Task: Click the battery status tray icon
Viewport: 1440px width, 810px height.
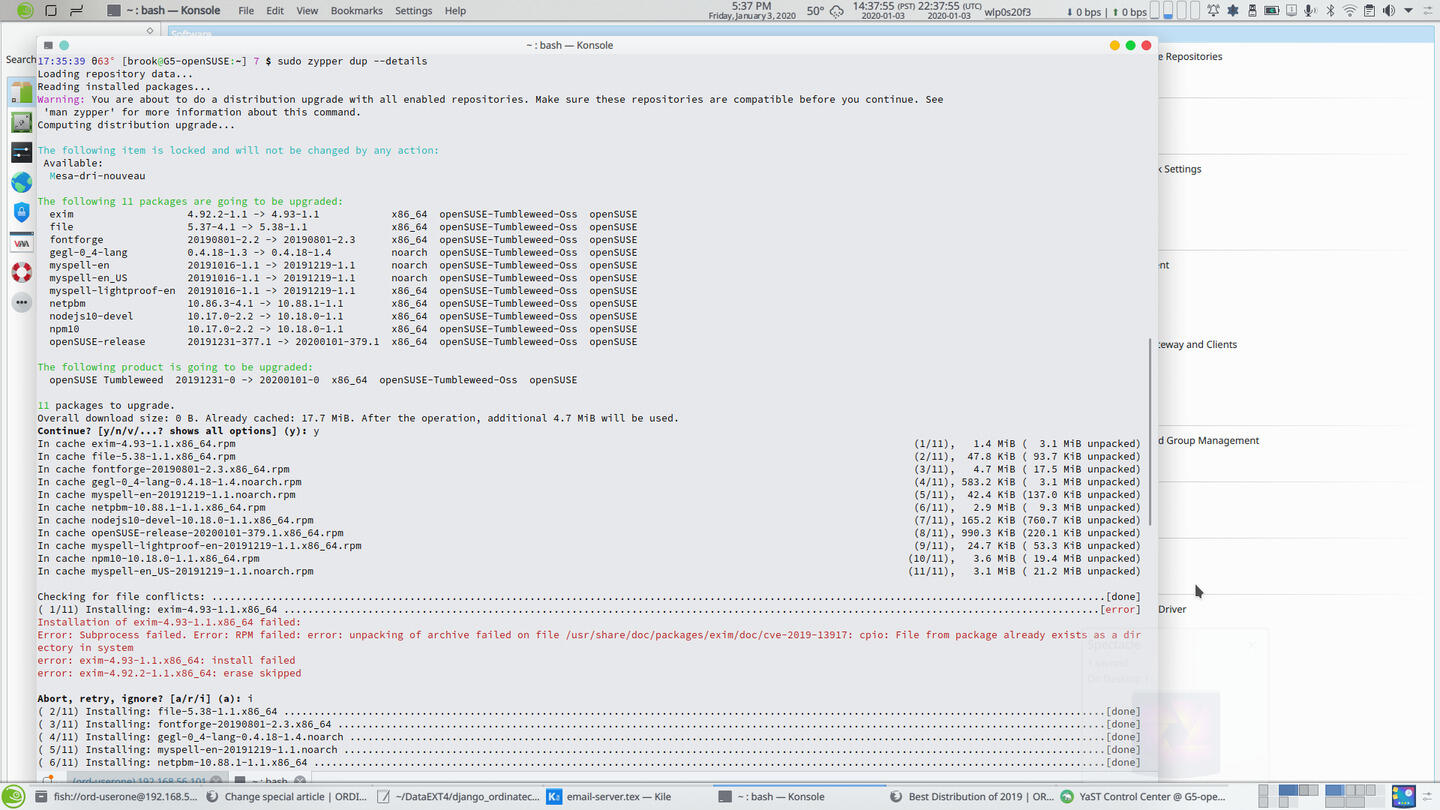Action: click(x=1271, y=11)
